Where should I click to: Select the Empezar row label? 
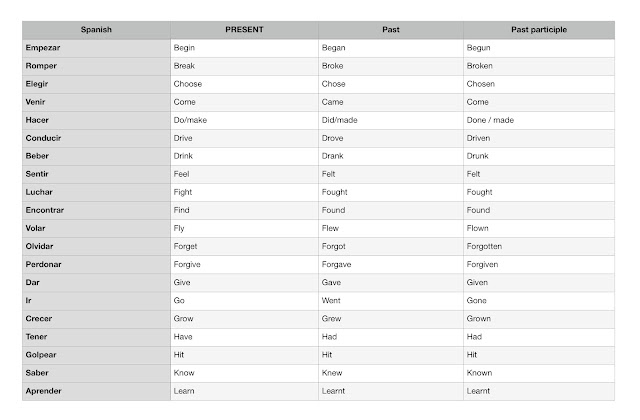(96, 48)
